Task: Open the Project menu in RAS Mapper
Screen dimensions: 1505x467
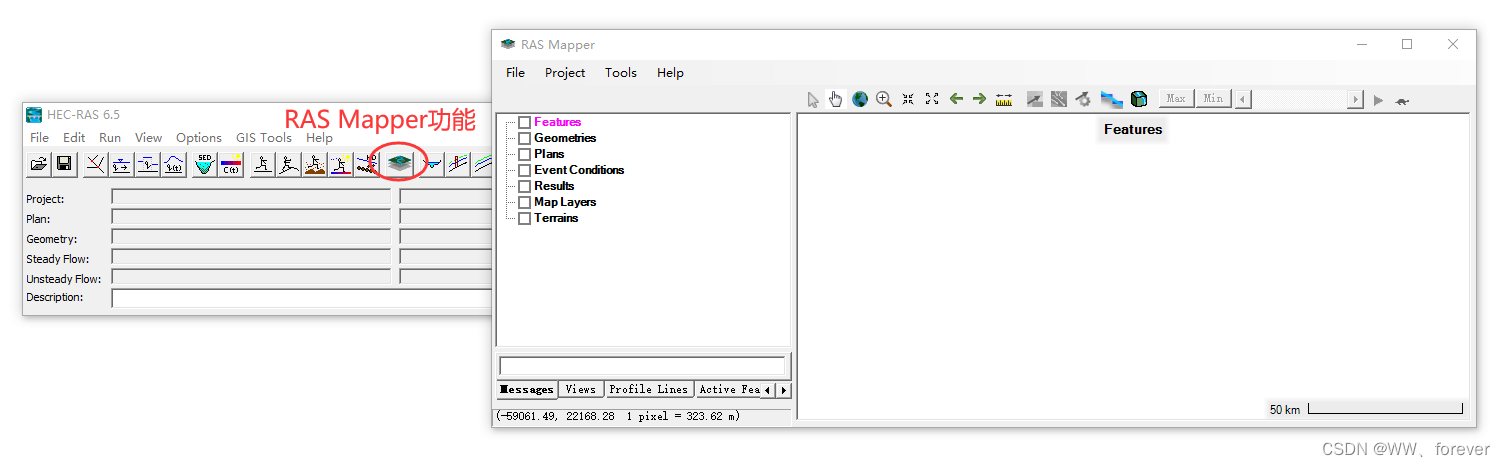Action: pyautogui.click(x=565, y=72)
